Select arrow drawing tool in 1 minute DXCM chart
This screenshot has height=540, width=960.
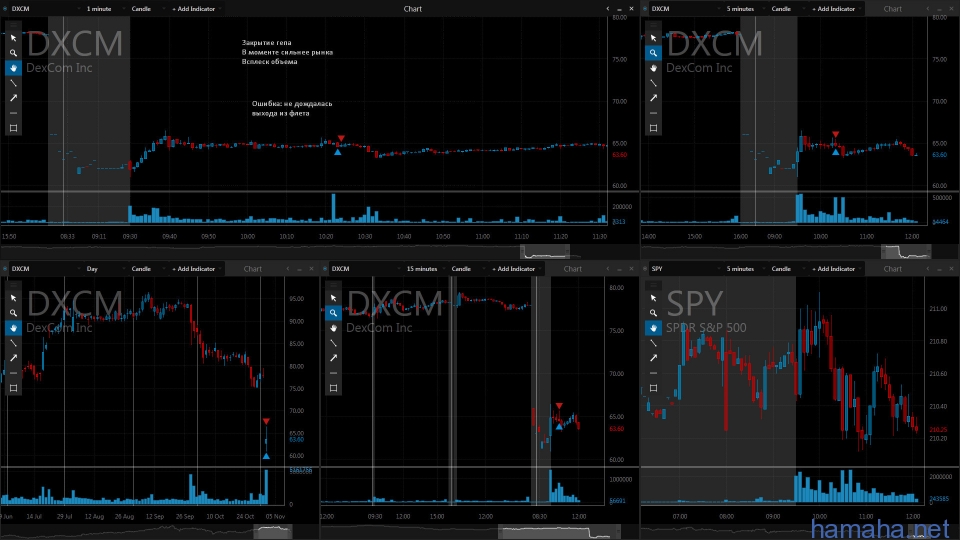point(13,98)
